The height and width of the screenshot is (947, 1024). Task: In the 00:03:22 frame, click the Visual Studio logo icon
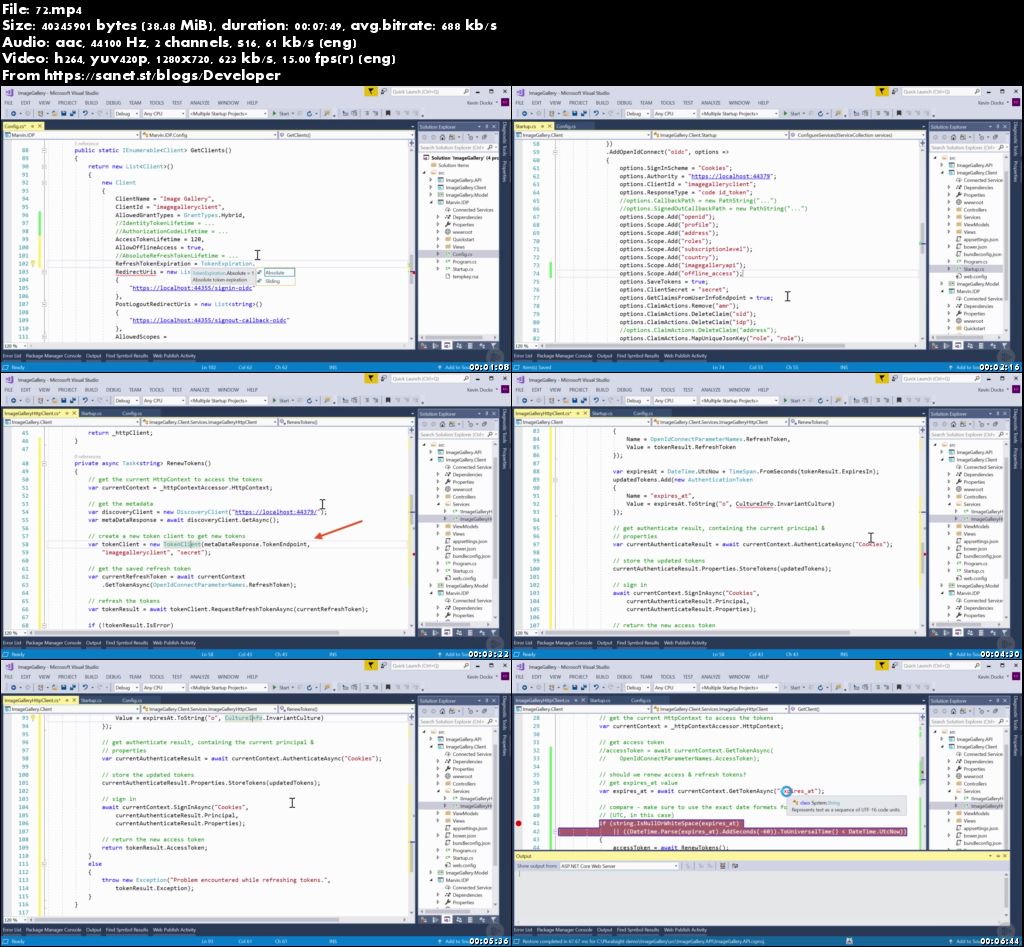(9, 379)
